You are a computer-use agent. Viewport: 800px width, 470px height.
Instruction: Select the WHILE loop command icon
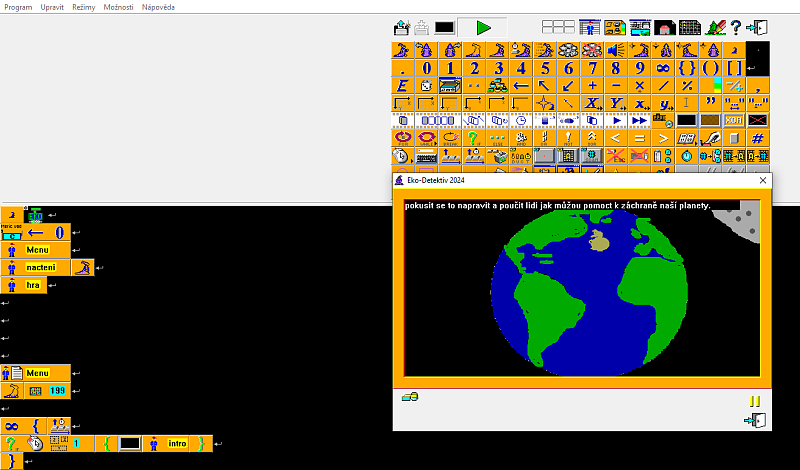point(426,138)
